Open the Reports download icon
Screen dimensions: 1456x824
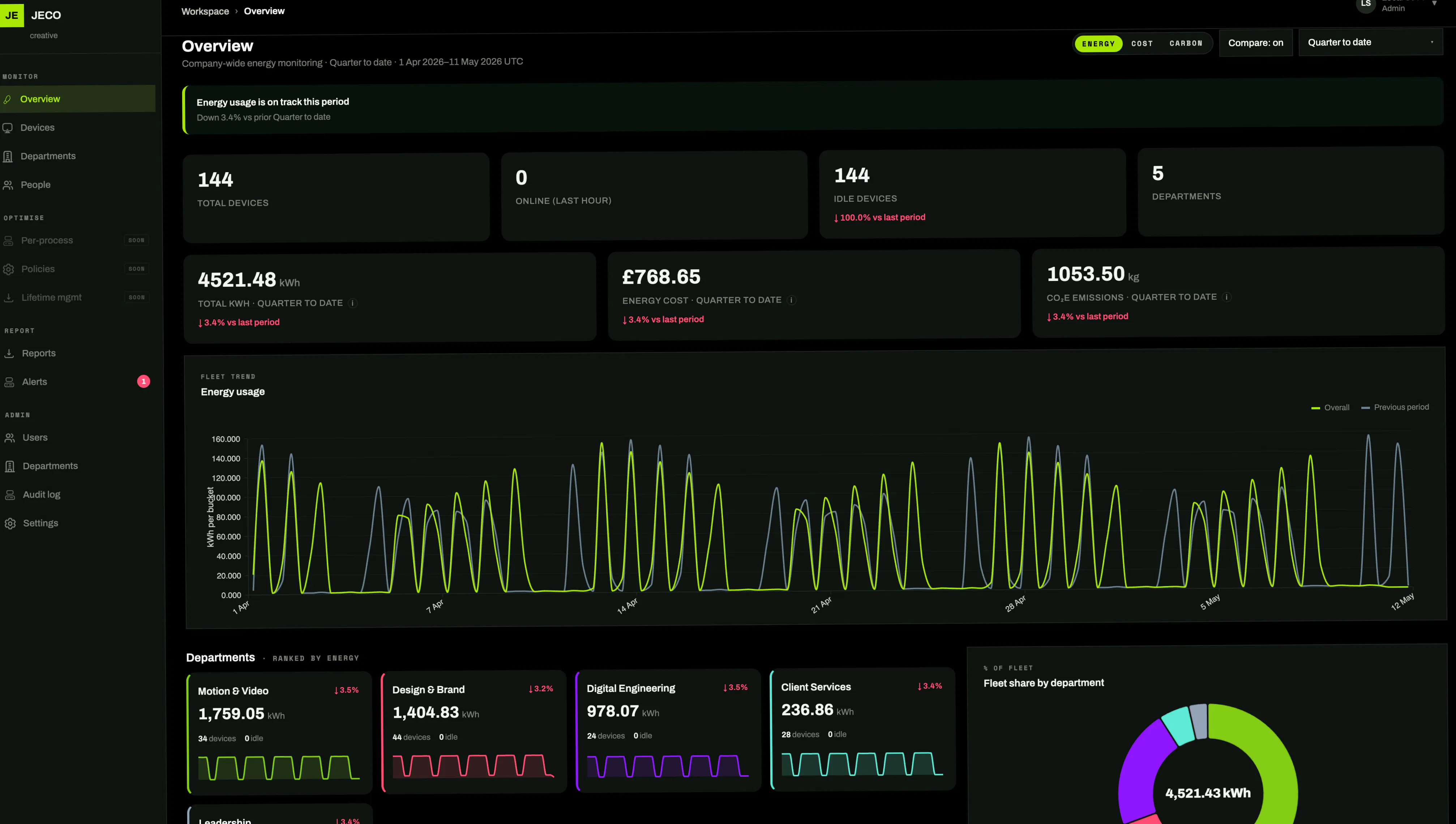pyautogui.click(x=9, y=353)
